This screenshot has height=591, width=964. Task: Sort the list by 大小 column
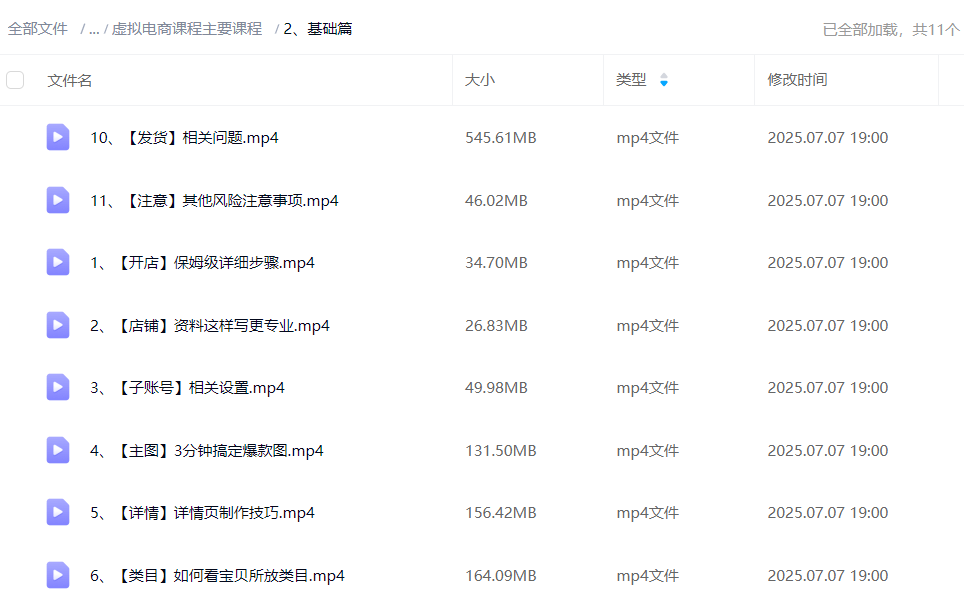(480, 80)
